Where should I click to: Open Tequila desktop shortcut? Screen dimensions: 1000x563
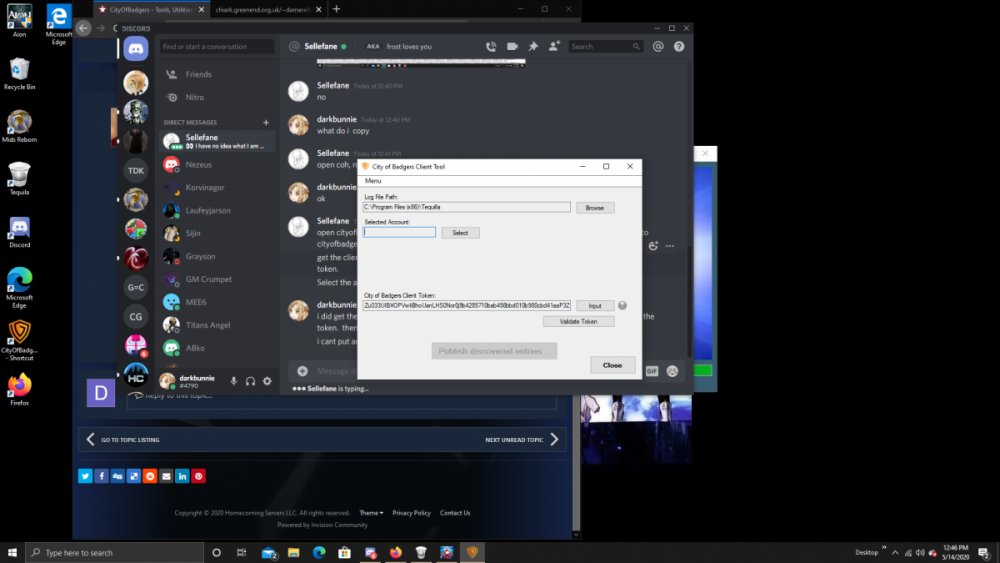(19, 179)
